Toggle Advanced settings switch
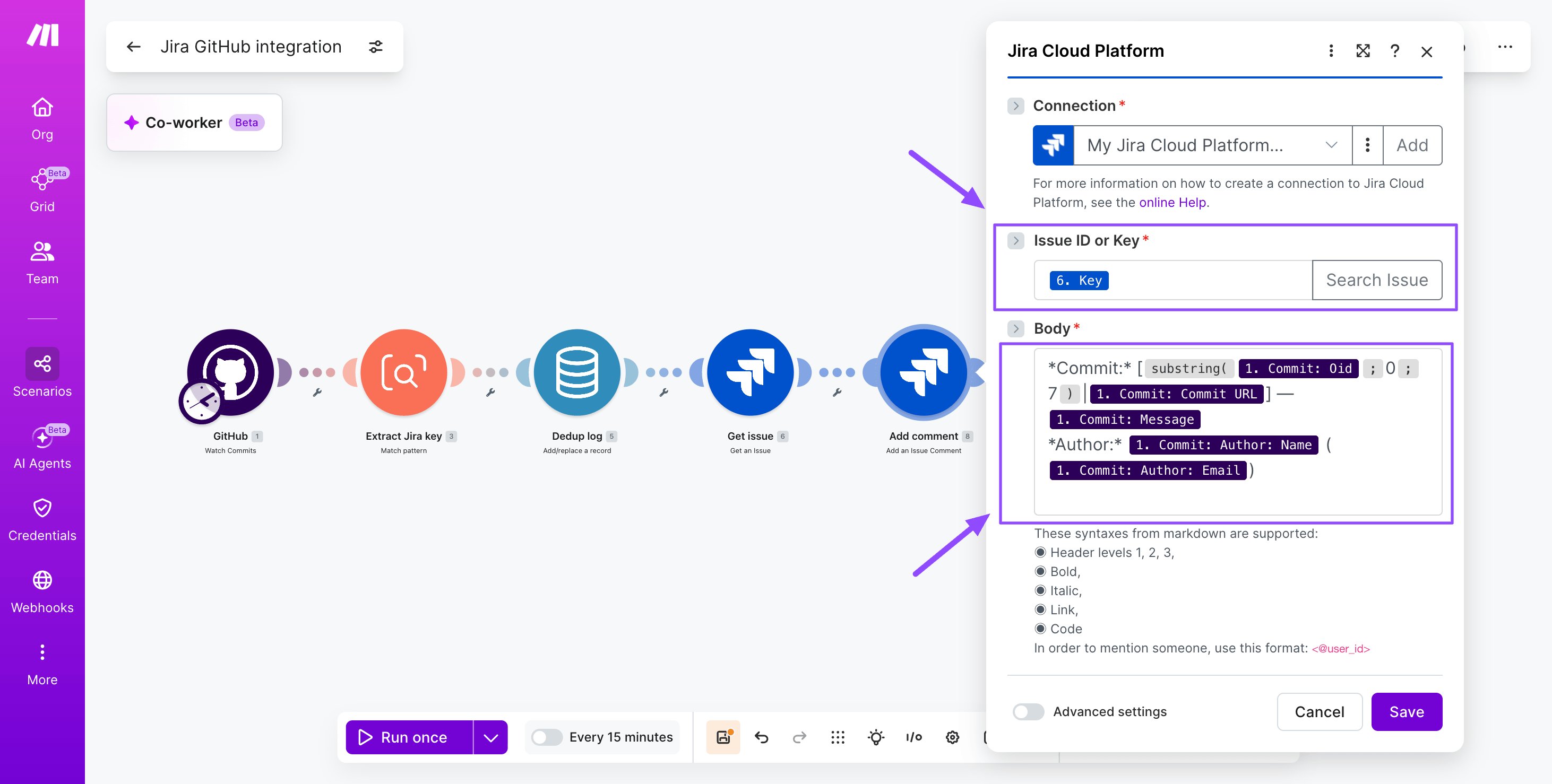Viewport: 1552px width, 784px height. (x=1029, y=711)
